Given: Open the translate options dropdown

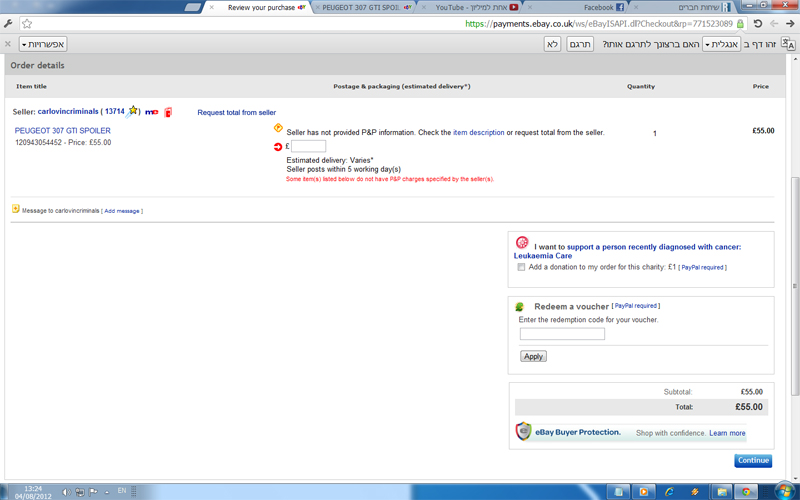Looking at the screenshot, I should click(x=43, y=44).
